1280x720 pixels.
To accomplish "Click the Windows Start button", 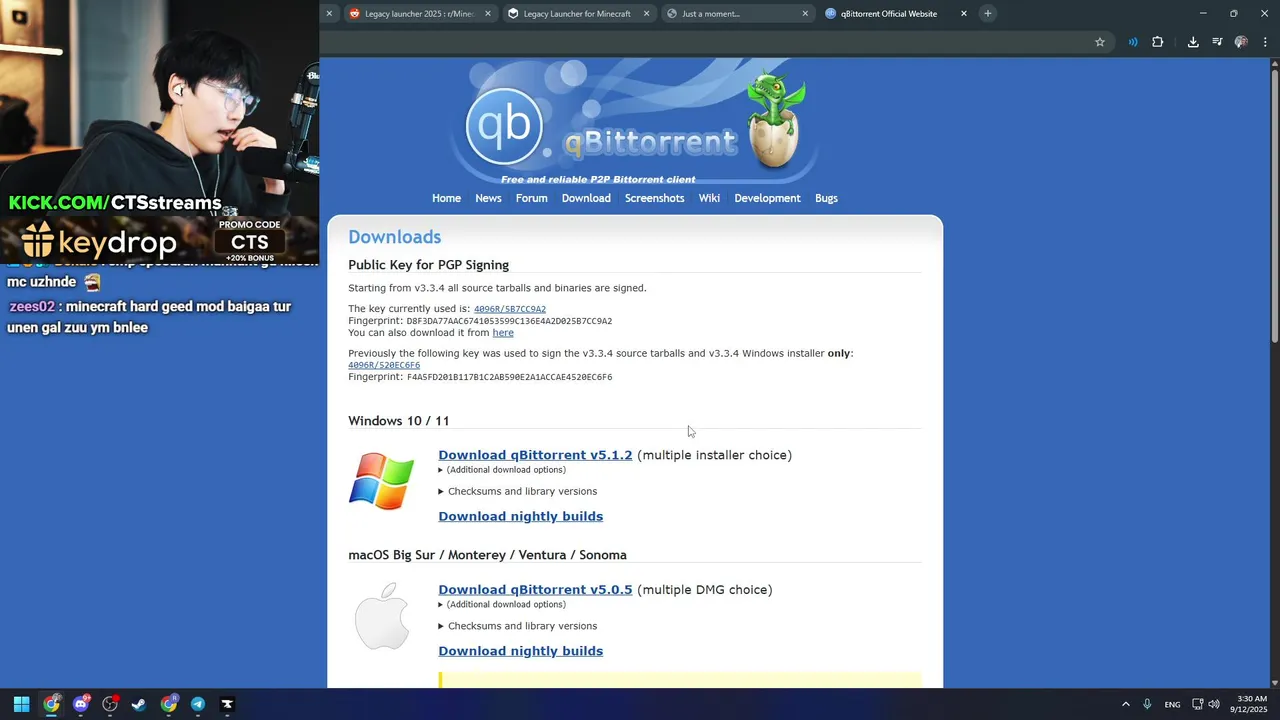I will pos(21,704).
